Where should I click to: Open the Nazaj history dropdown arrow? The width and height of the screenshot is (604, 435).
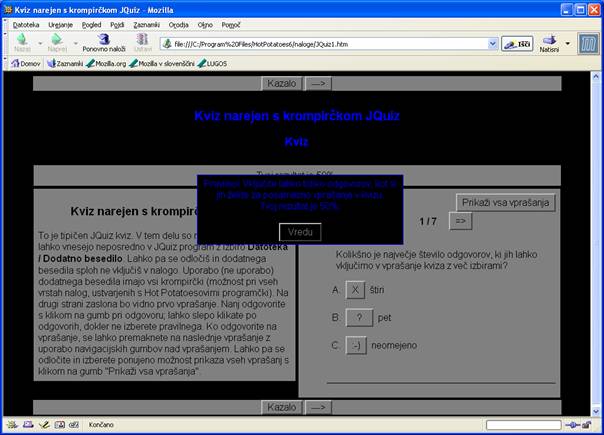38,44
